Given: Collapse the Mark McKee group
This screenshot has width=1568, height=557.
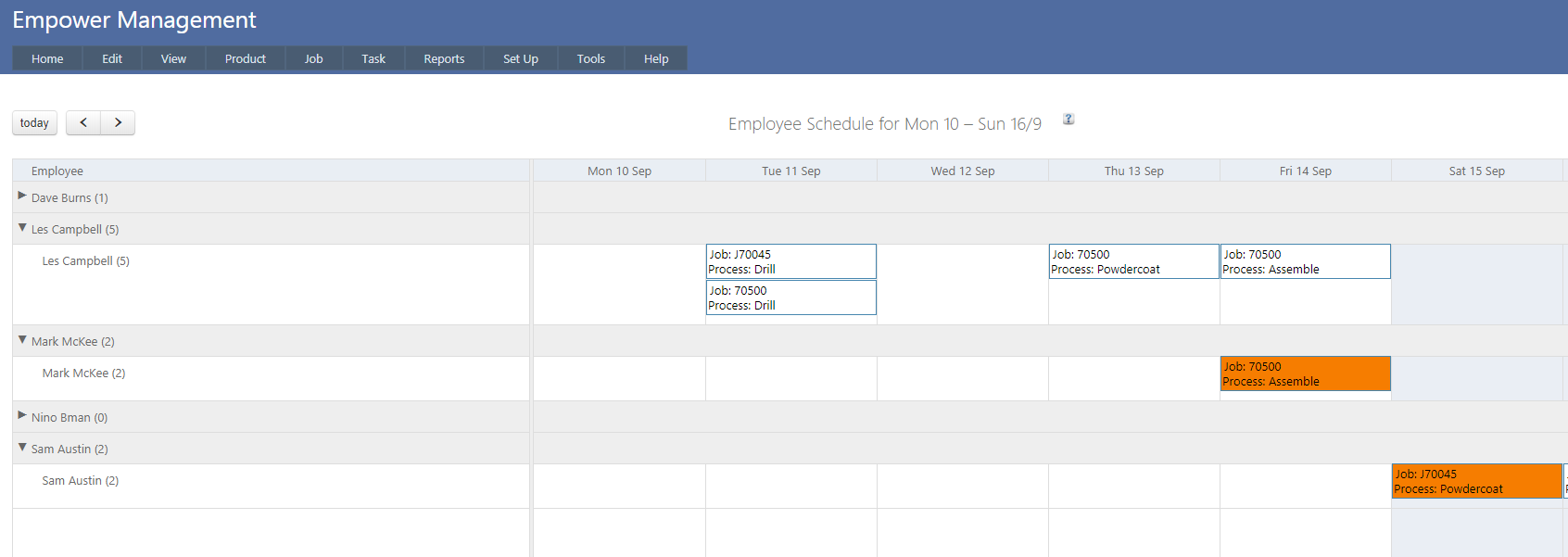Looking at the screenshot, I should (22, 340).
